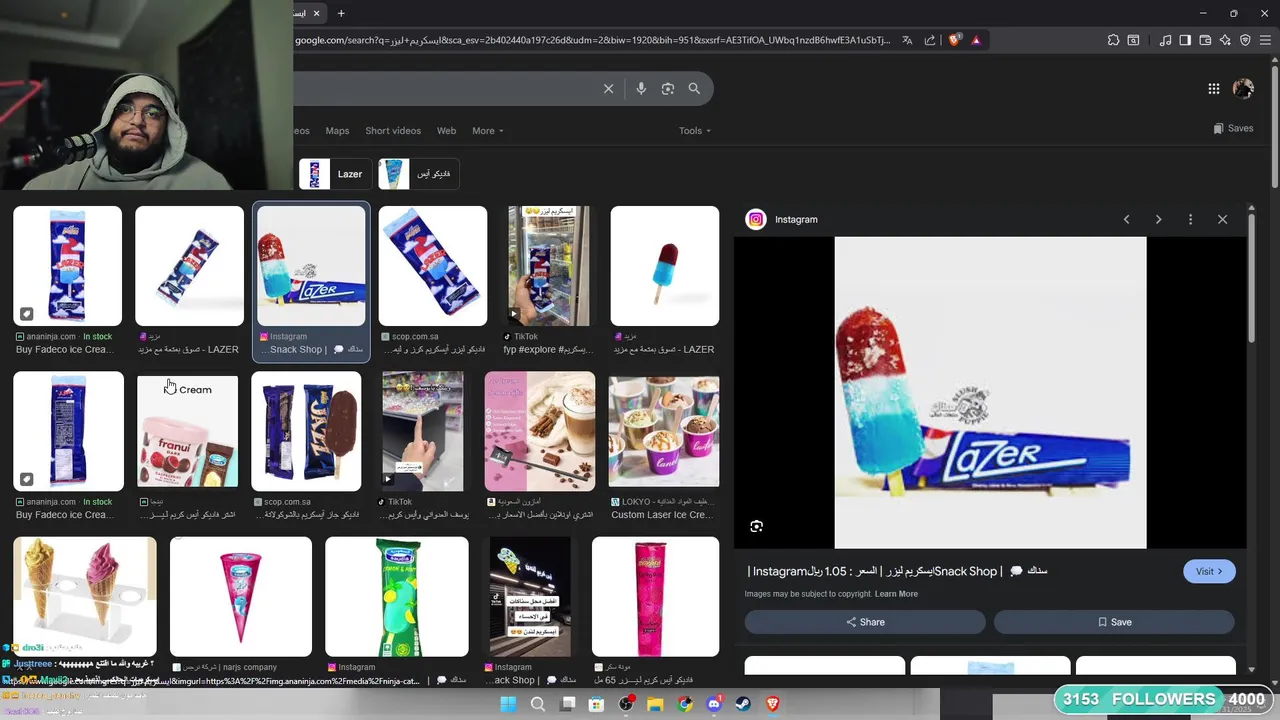Image resolution: width=1280 pixels, height=720 pixels.
Task: Show next image in preview panel
Action: 1158,219
